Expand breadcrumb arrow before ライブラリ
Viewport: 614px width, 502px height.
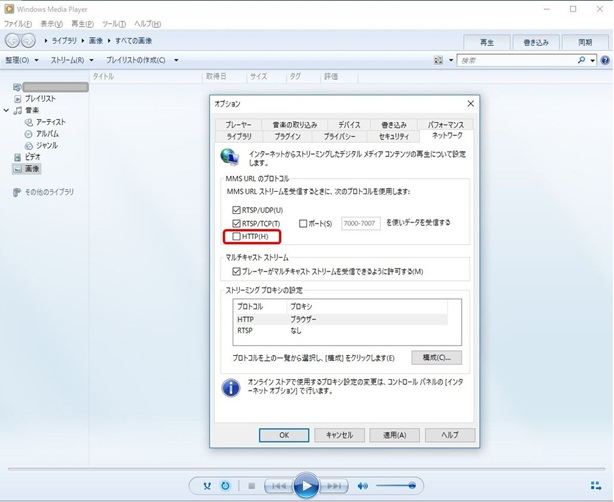46,41
